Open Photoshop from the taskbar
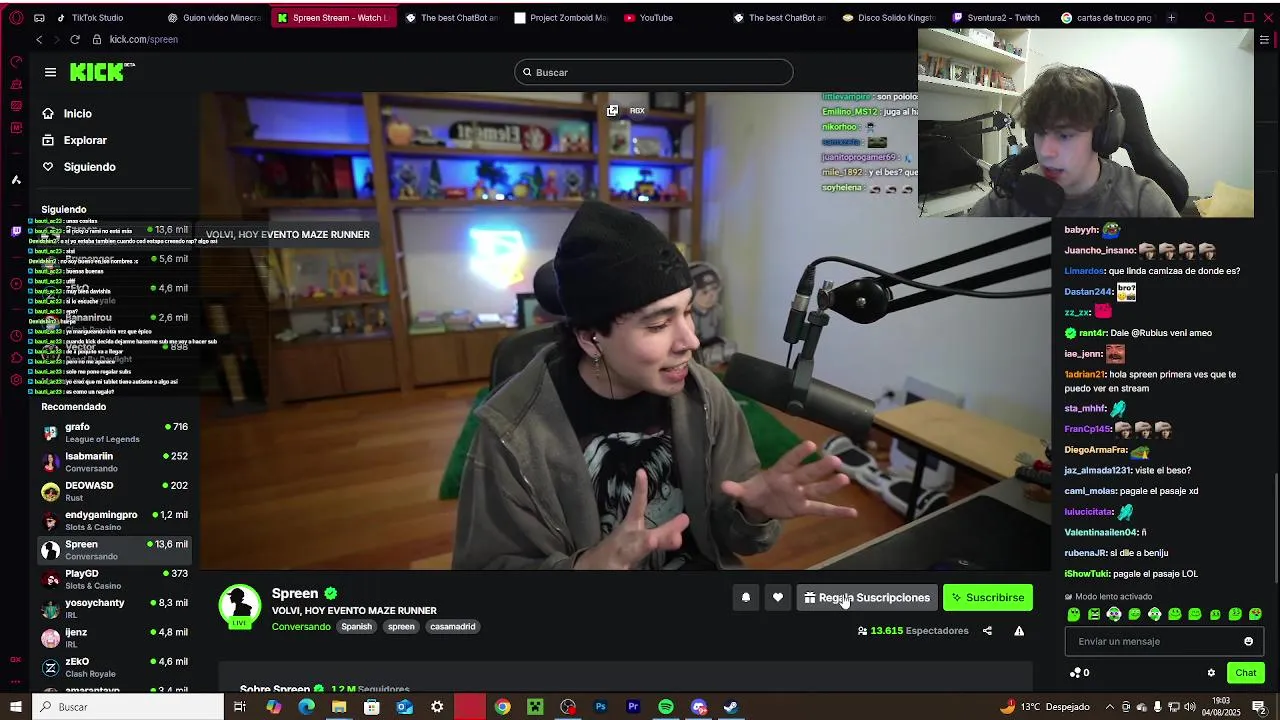Viewport: 1280px width, 720px height. [x=600, y=707]
